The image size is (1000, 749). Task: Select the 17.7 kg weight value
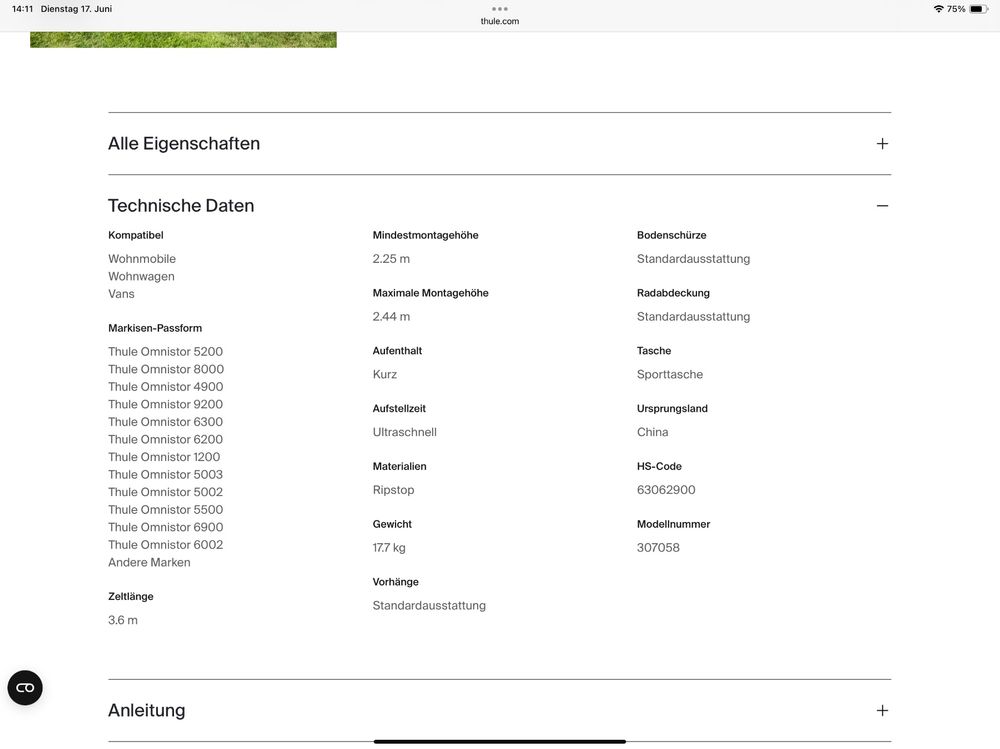(389, 547)
